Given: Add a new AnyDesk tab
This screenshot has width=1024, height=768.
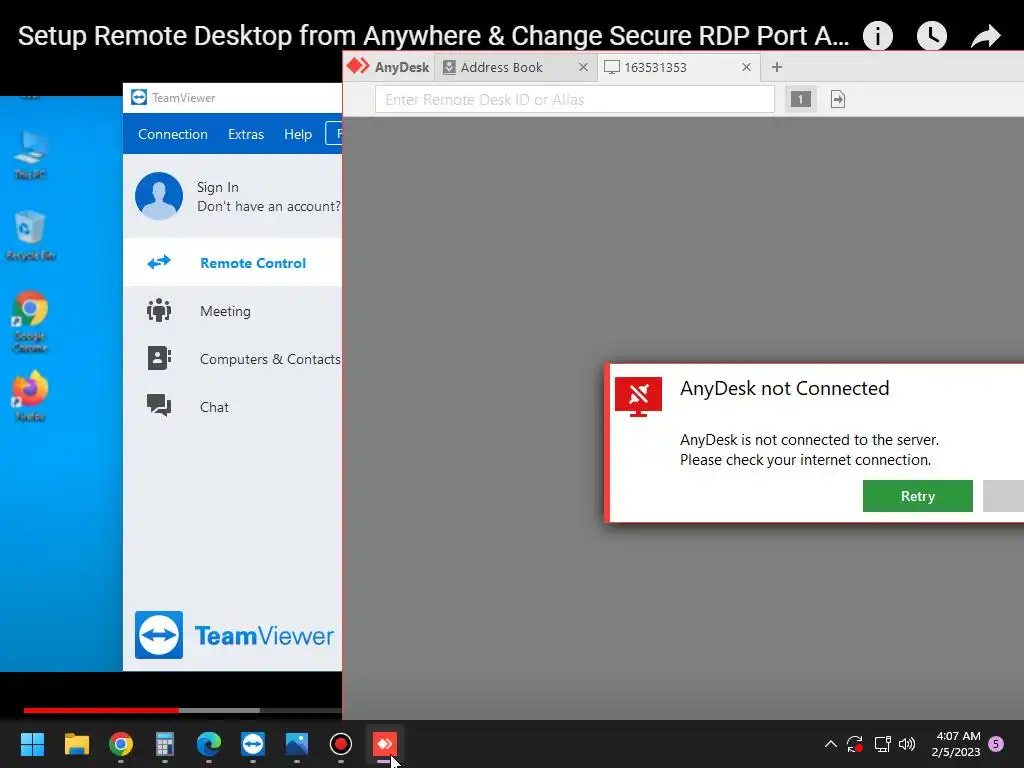Looking at the screenshot, I should tap(776, 67).
